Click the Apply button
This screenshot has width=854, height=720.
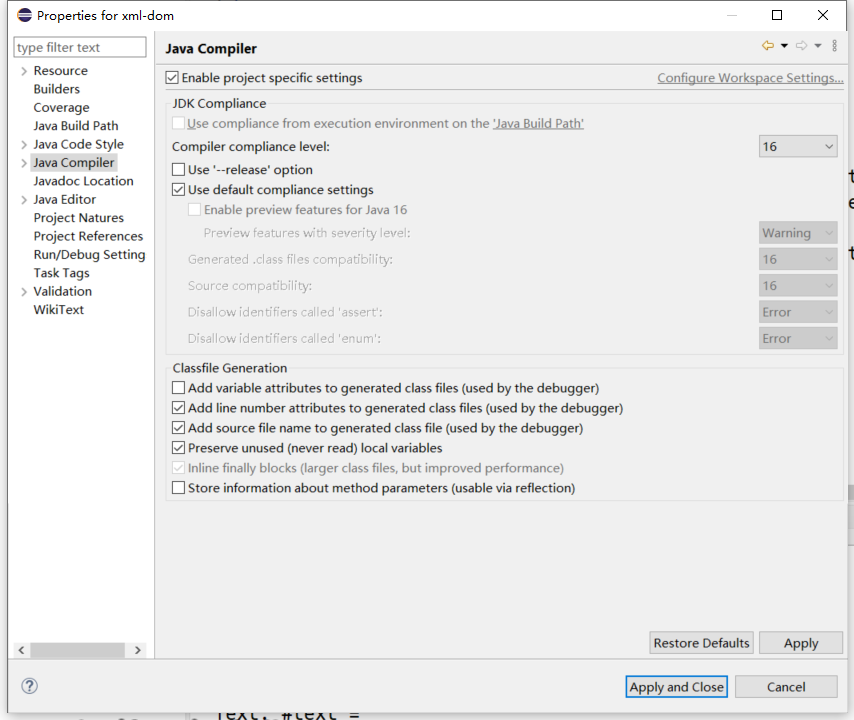pos(801,643)
